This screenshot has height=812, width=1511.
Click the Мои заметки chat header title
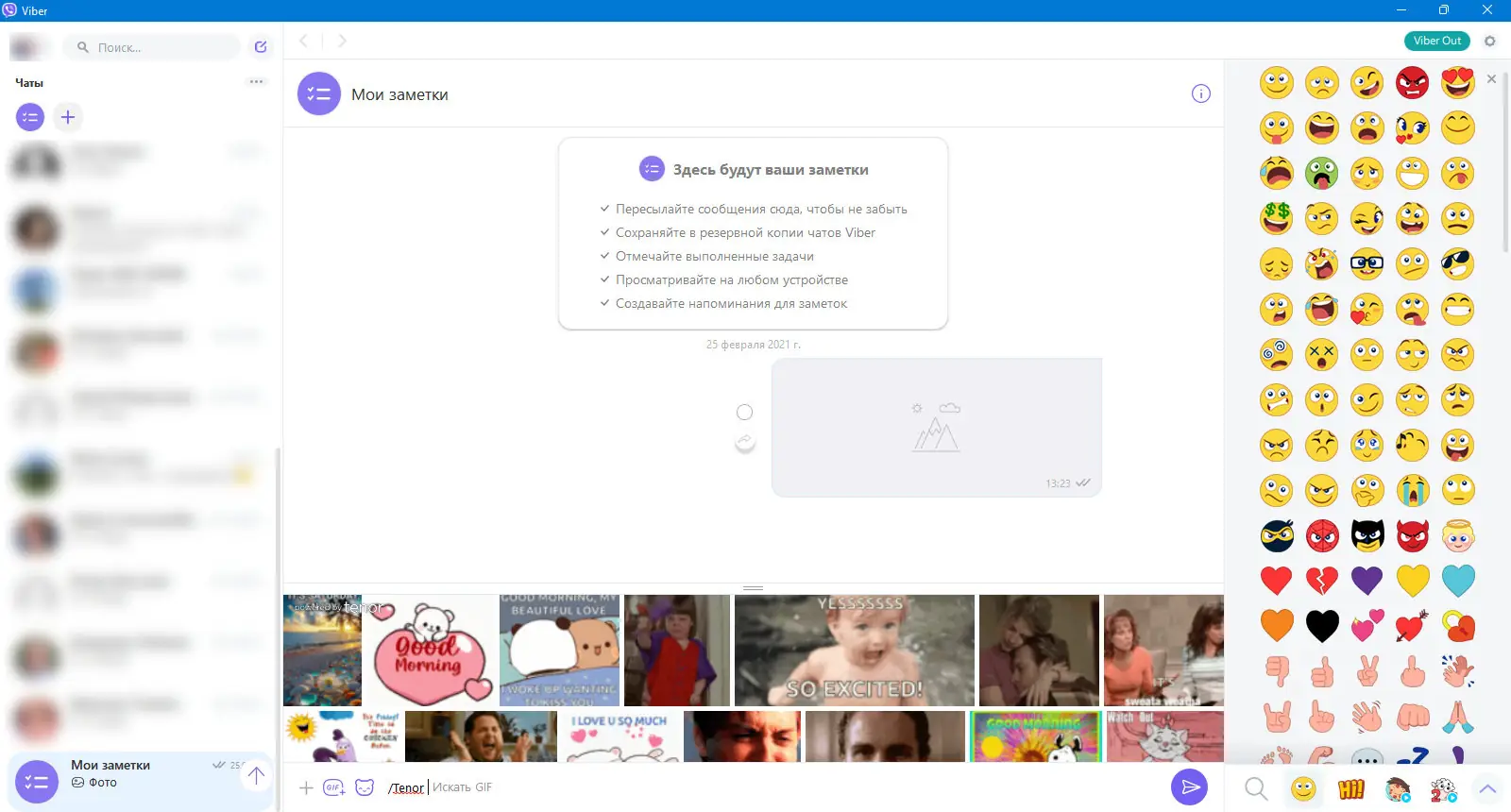coord(399,94)
